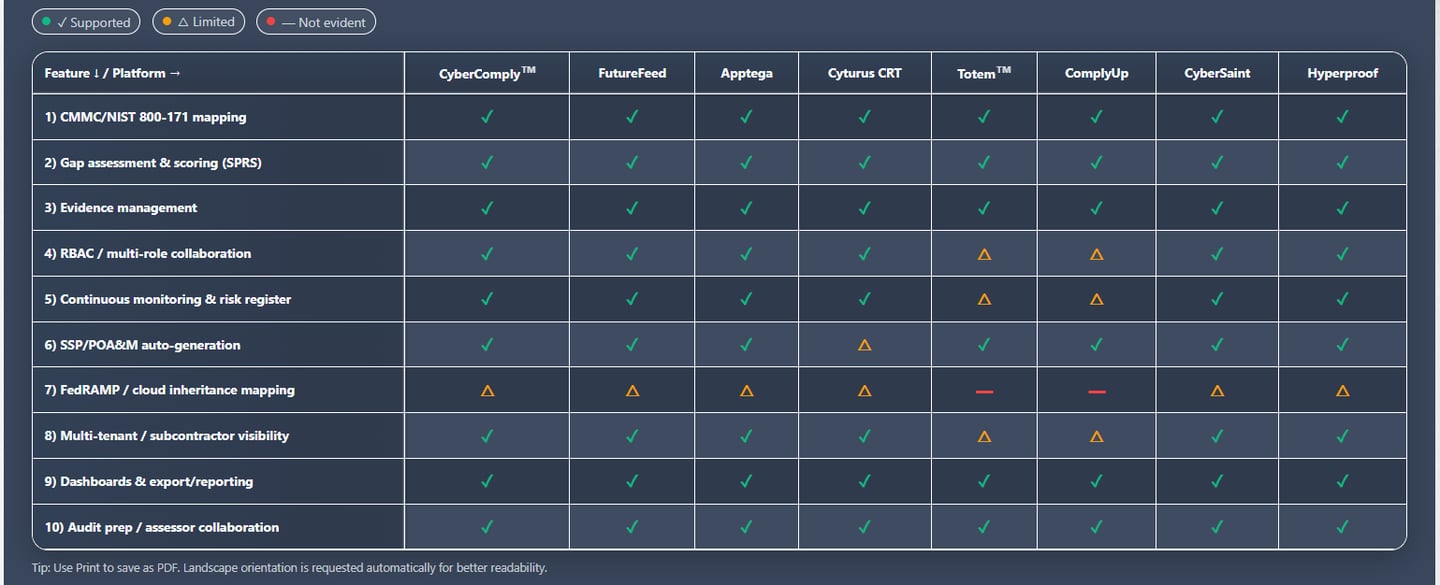Select the Cyturus CRT column header

pyautogui.click(x=864, y=73)
